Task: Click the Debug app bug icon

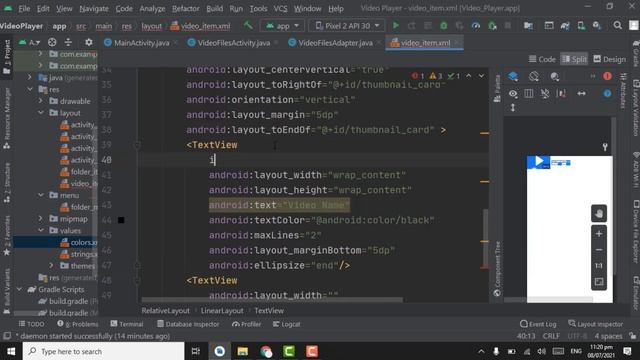Action: (443, 25)
